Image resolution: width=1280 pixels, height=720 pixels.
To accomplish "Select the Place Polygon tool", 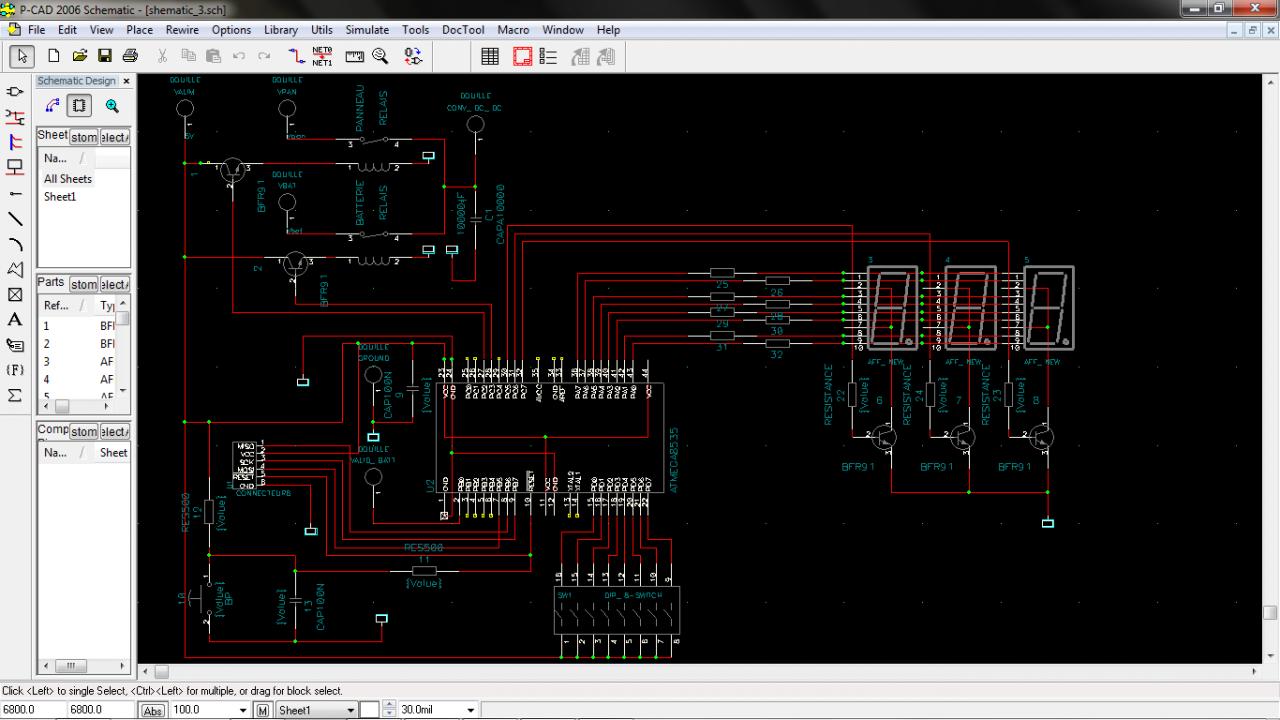I will coord(15,269).
